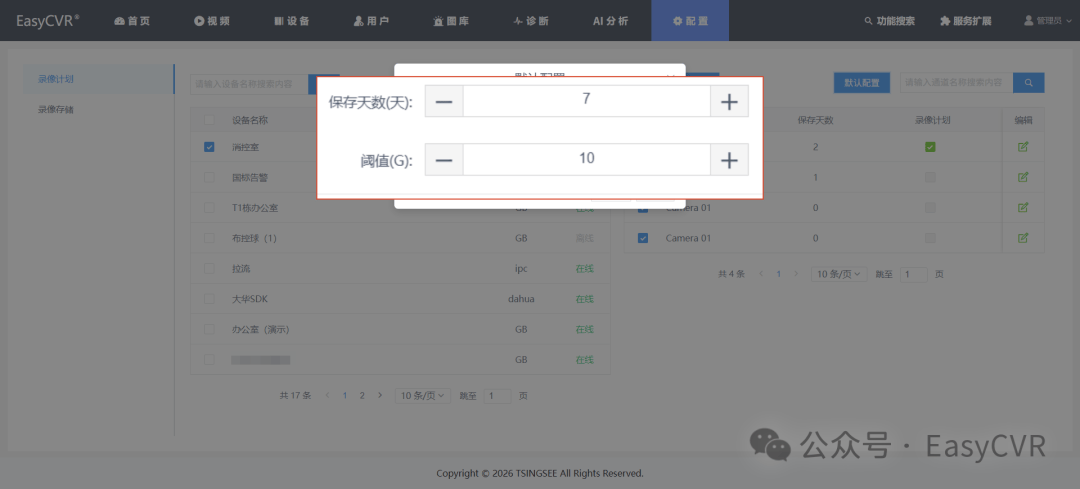
Task: Expand the 管理员 account dropdown
Action: click(x=1048, y=21)
